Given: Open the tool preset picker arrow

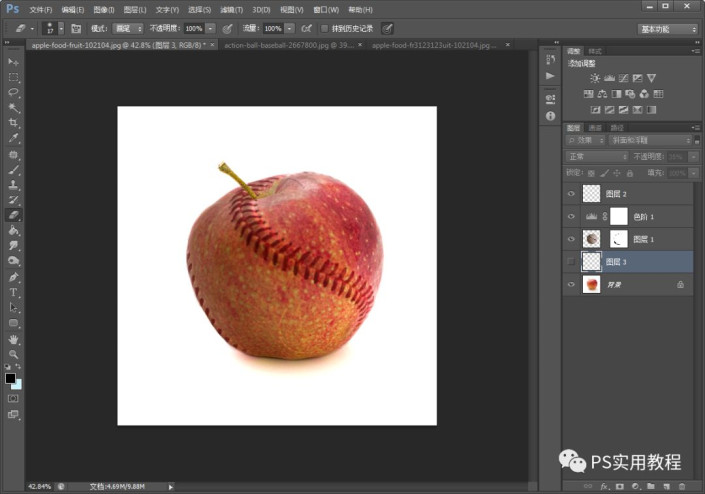Looking at the screenshot, I should (32, 29).
